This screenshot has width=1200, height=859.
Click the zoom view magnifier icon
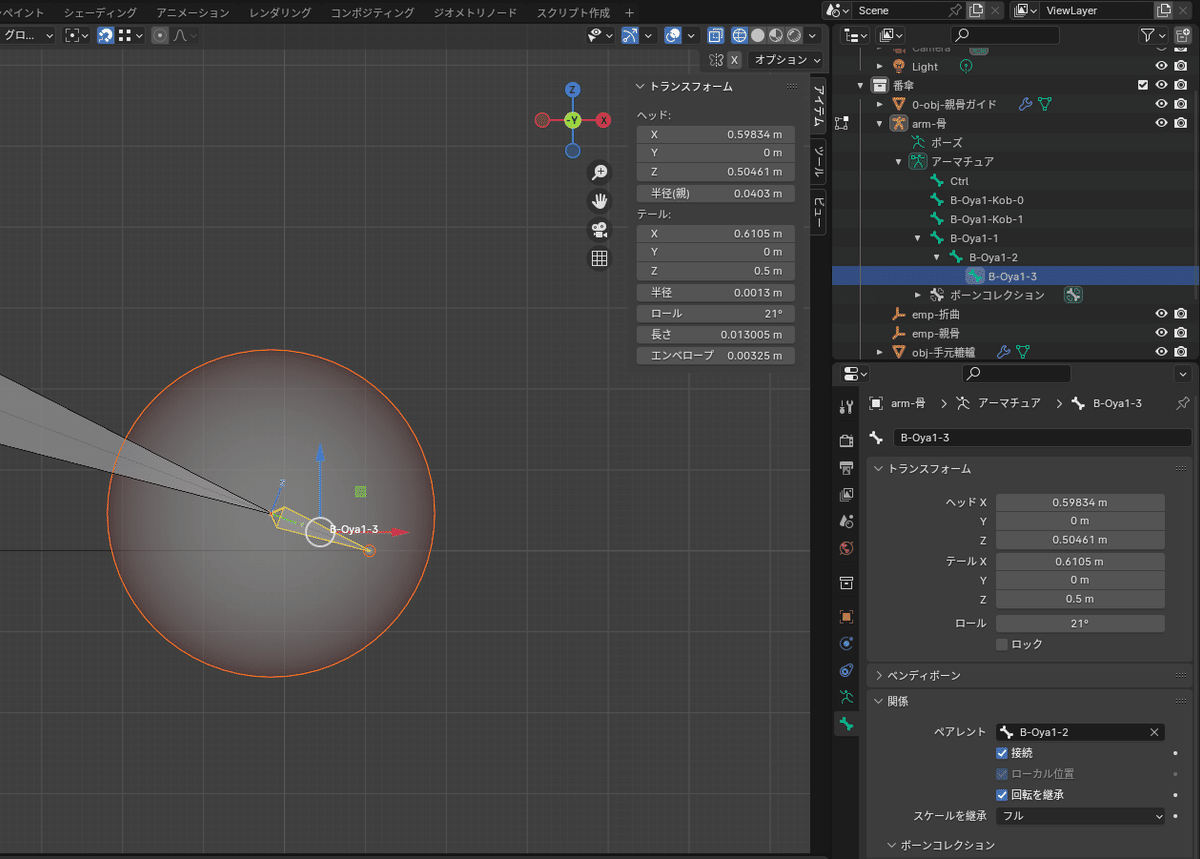click(599, 172)
